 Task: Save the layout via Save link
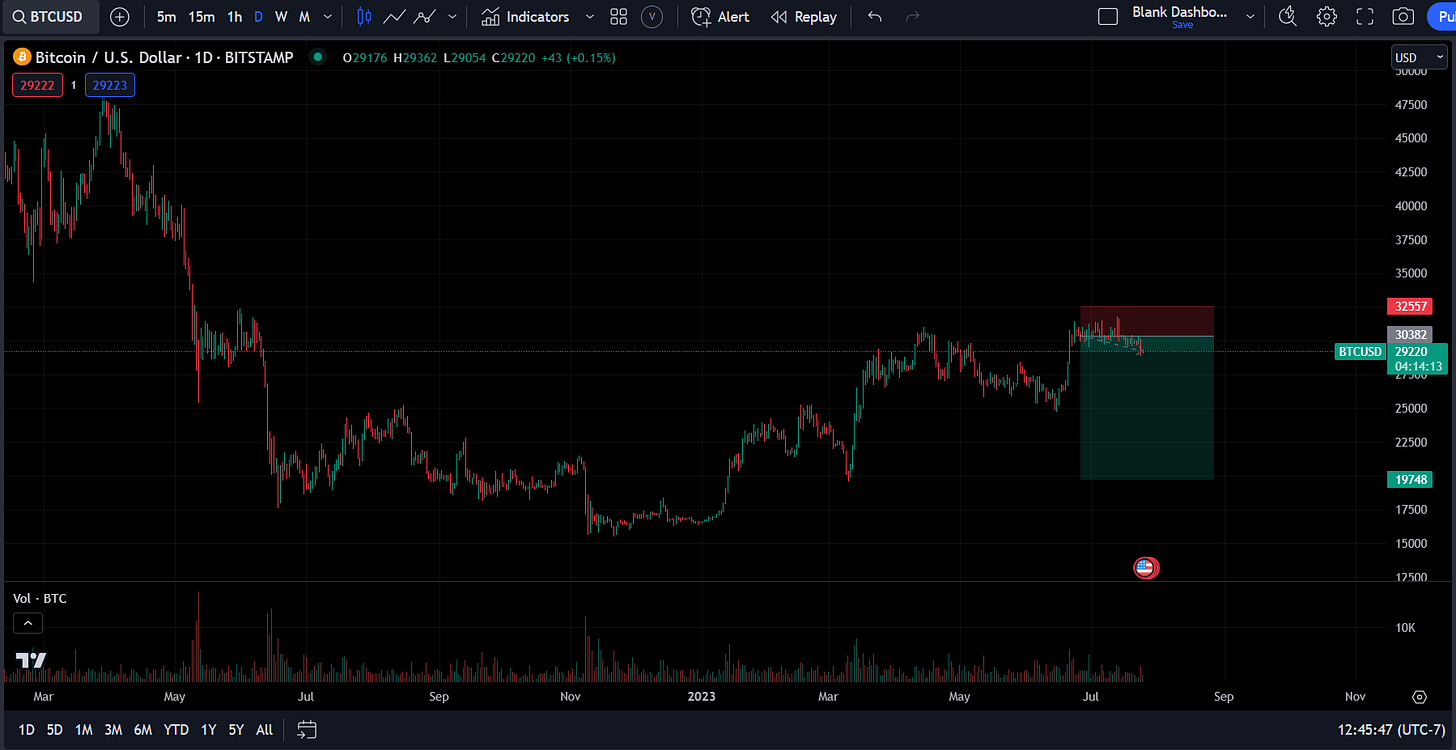click(x=1182, y=25)
